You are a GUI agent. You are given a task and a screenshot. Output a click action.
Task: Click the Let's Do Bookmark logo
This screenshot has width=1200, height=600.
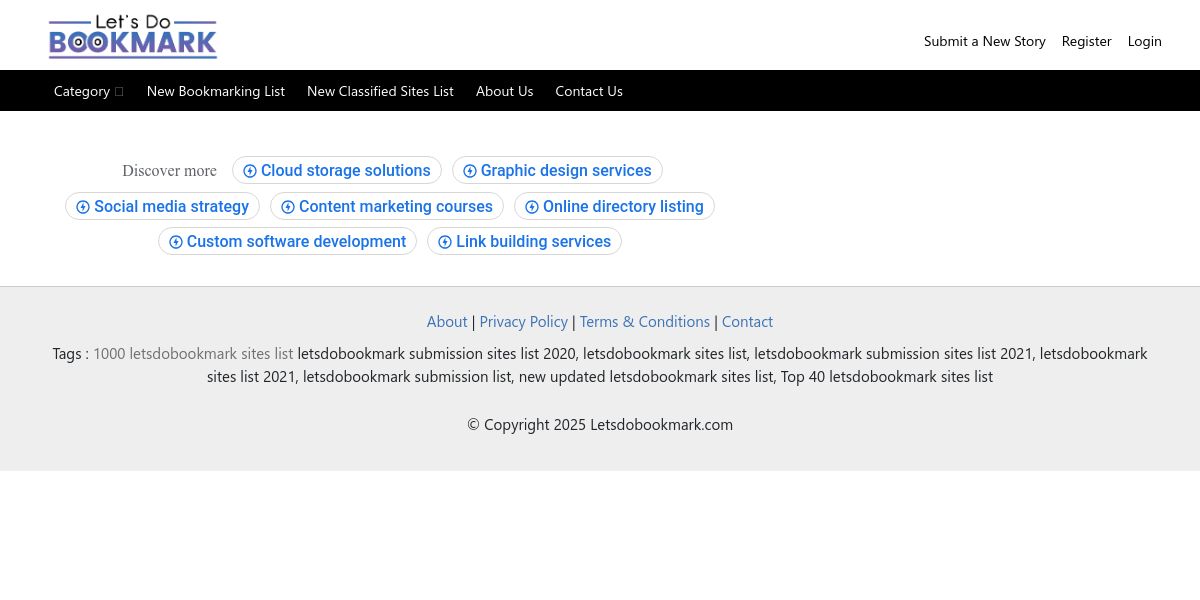tap(133, 37)
